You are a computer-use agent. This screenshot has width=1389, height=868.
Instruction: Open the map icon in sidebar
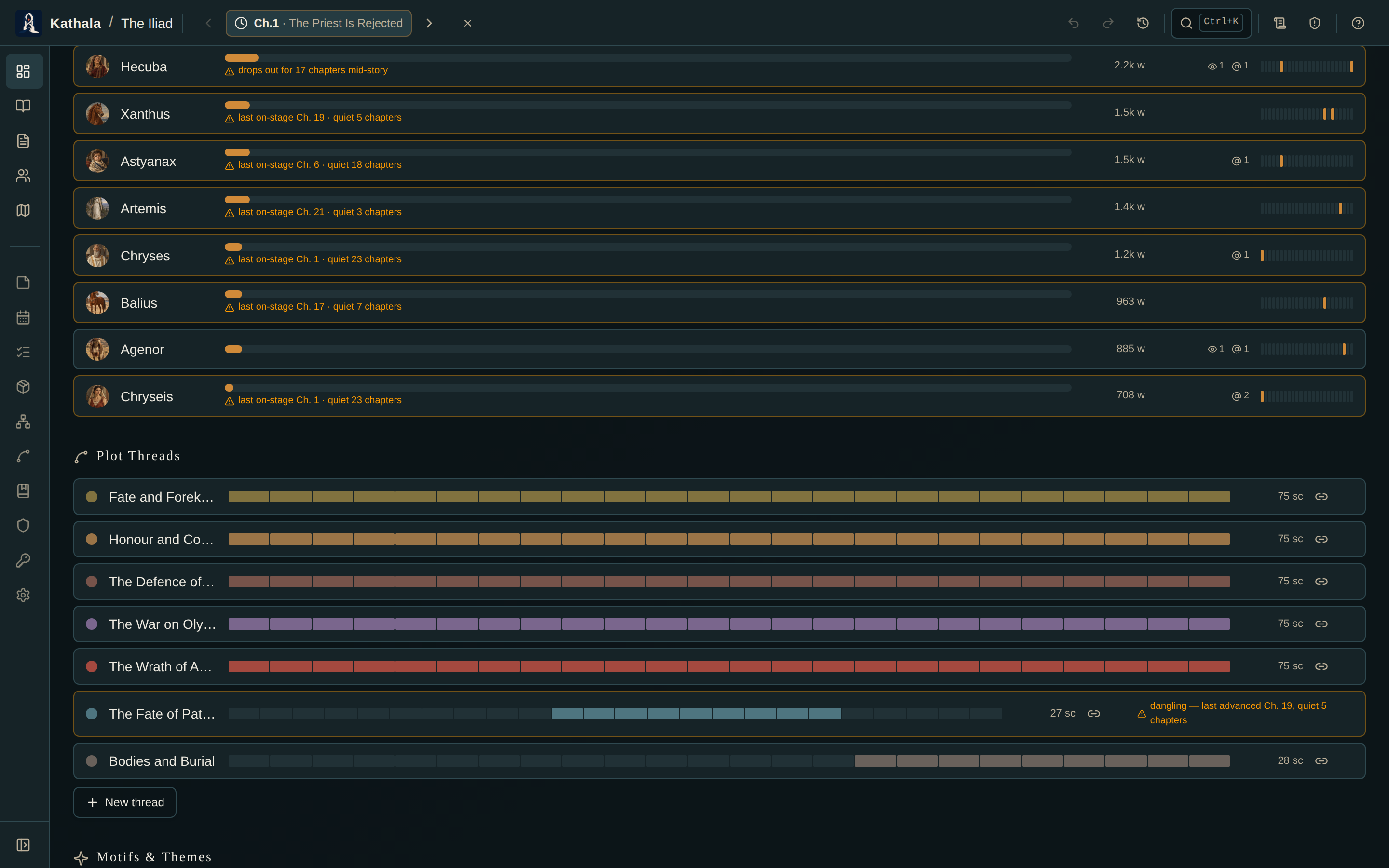coord(23,210)
